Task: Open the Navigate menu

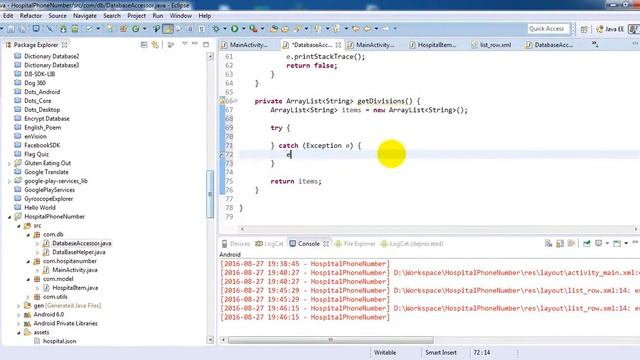Action: pyautogui.click(x=84, y=16)
